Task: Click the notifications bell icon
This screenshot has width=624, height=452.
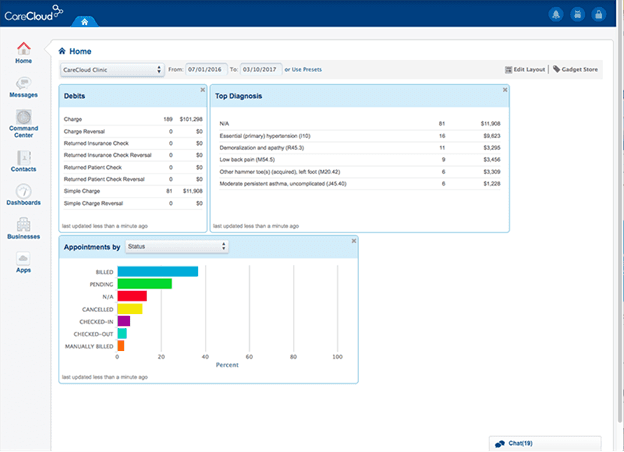Action: tap(555, 14)
